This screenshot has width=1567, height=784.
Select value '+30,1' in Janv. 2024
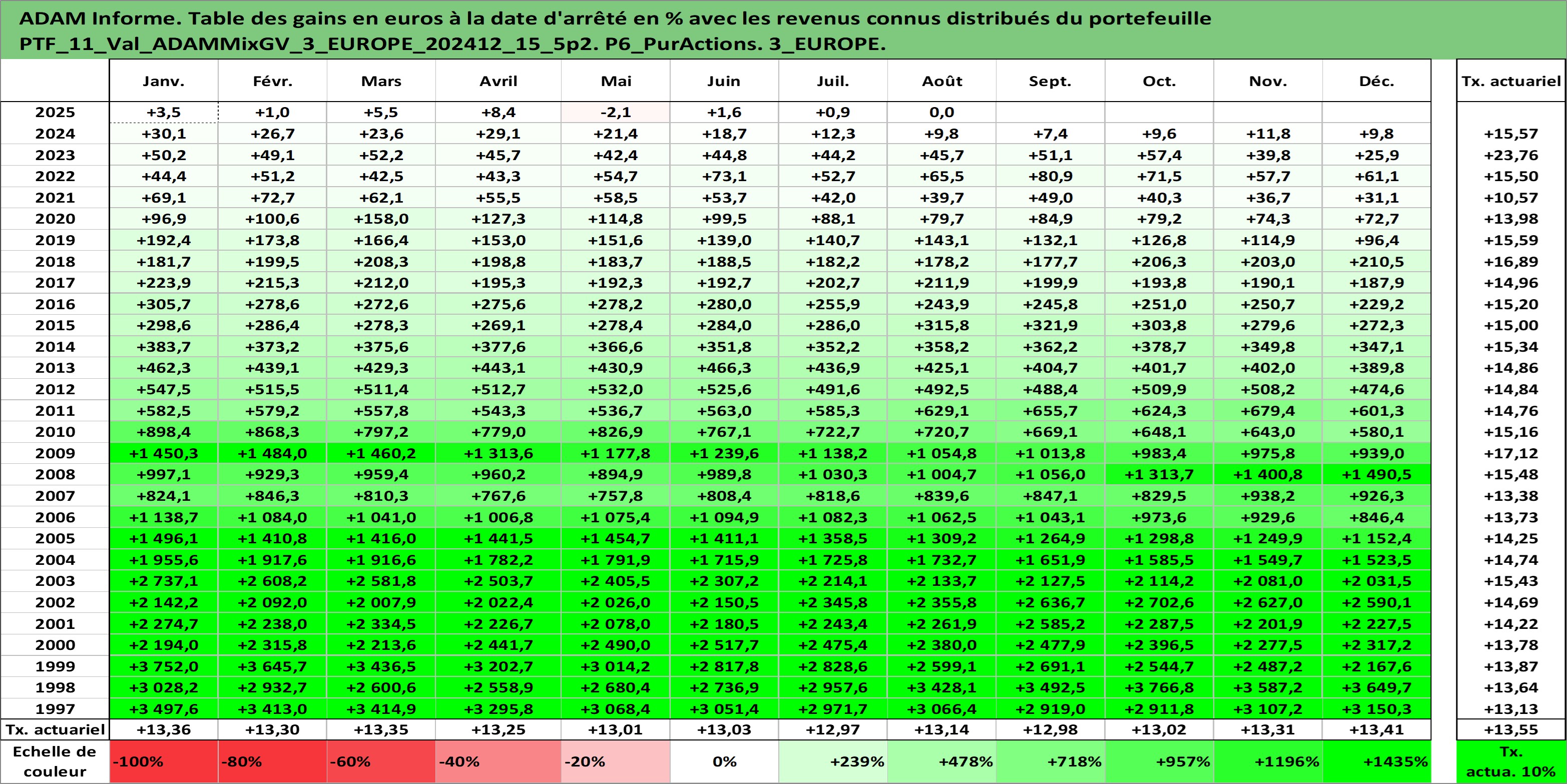[x=164, y=134]
